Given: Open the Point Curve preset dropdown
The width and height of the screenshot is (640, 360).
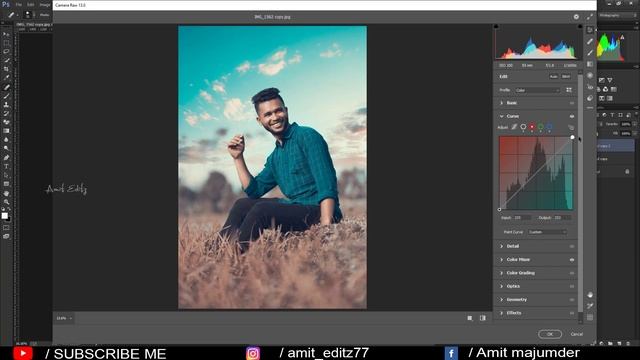Looking at the screenshot, I should [547, 232].
